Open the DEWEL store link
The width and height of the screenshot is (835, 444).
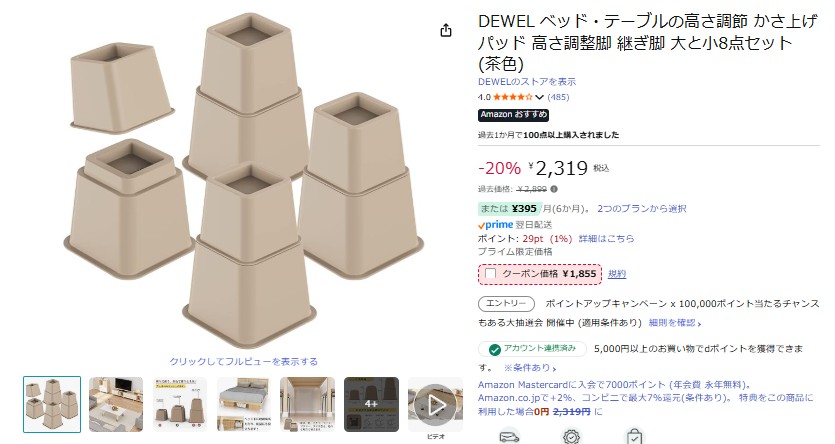527,81
